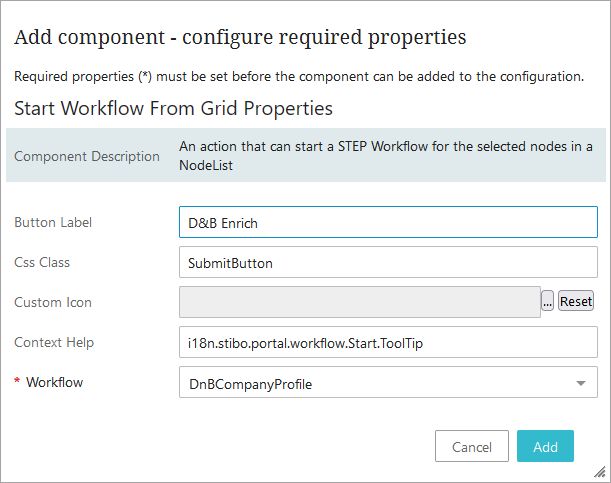The height and width of the screenshot is (483, 611).
Task: Expand the Workflow dropdown arrow
Action: [x=581, y=382]
